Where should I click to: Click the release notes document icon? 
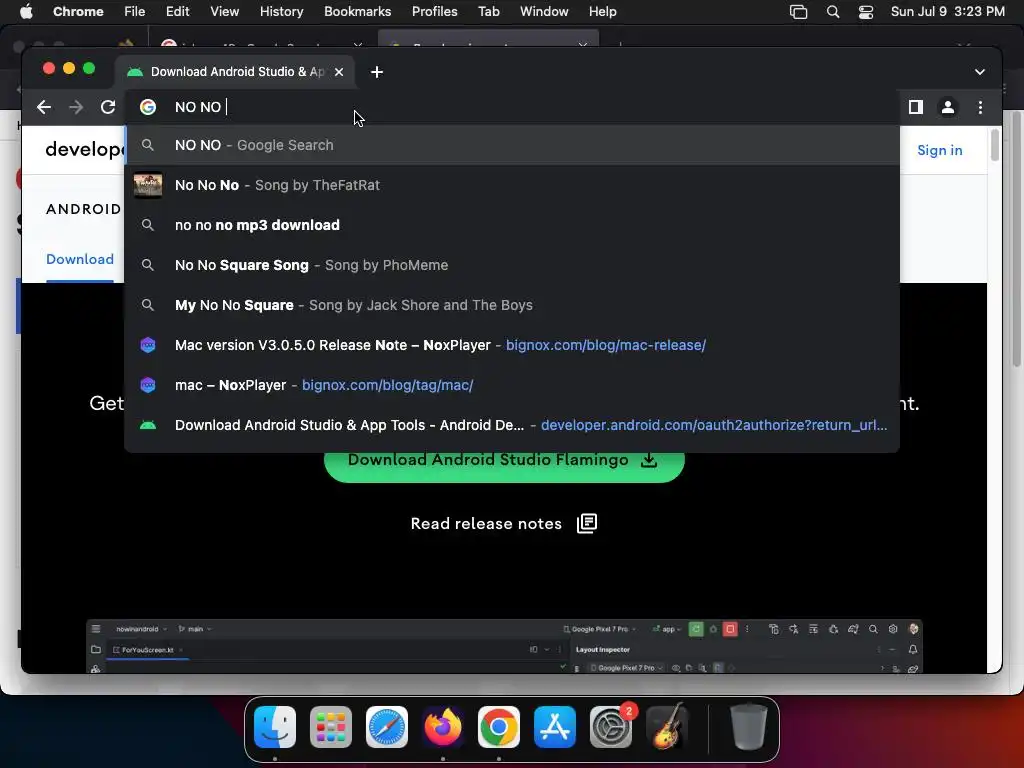587,523
